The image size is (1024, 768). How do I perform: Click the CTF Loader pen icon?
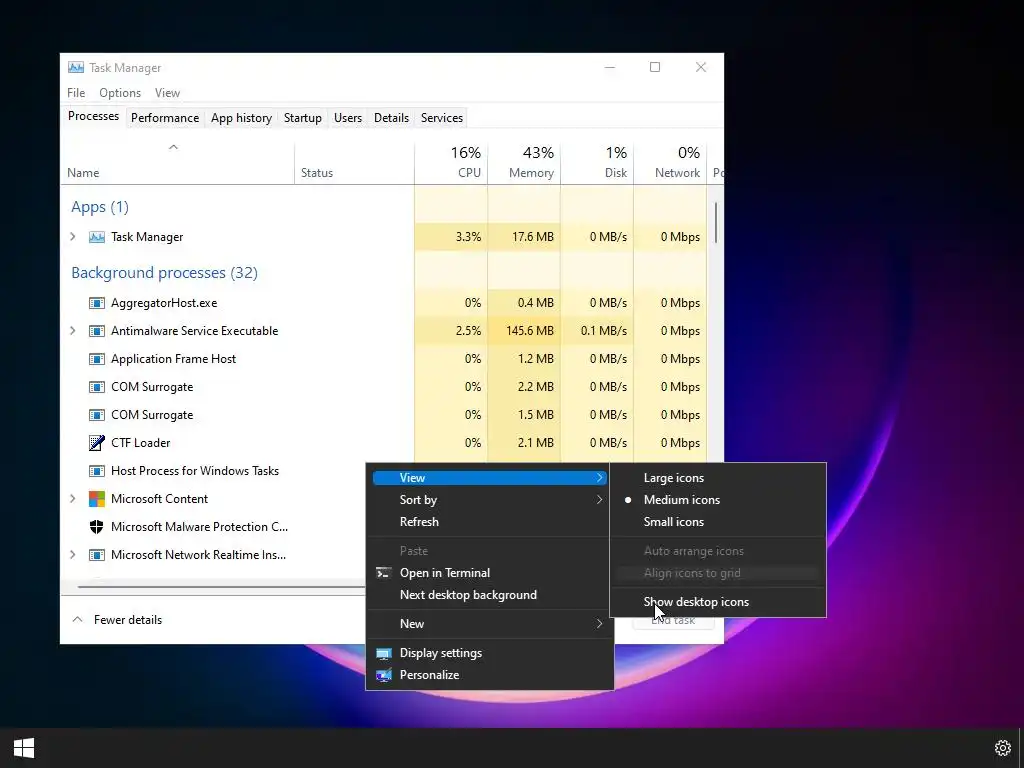pos(97,443)
